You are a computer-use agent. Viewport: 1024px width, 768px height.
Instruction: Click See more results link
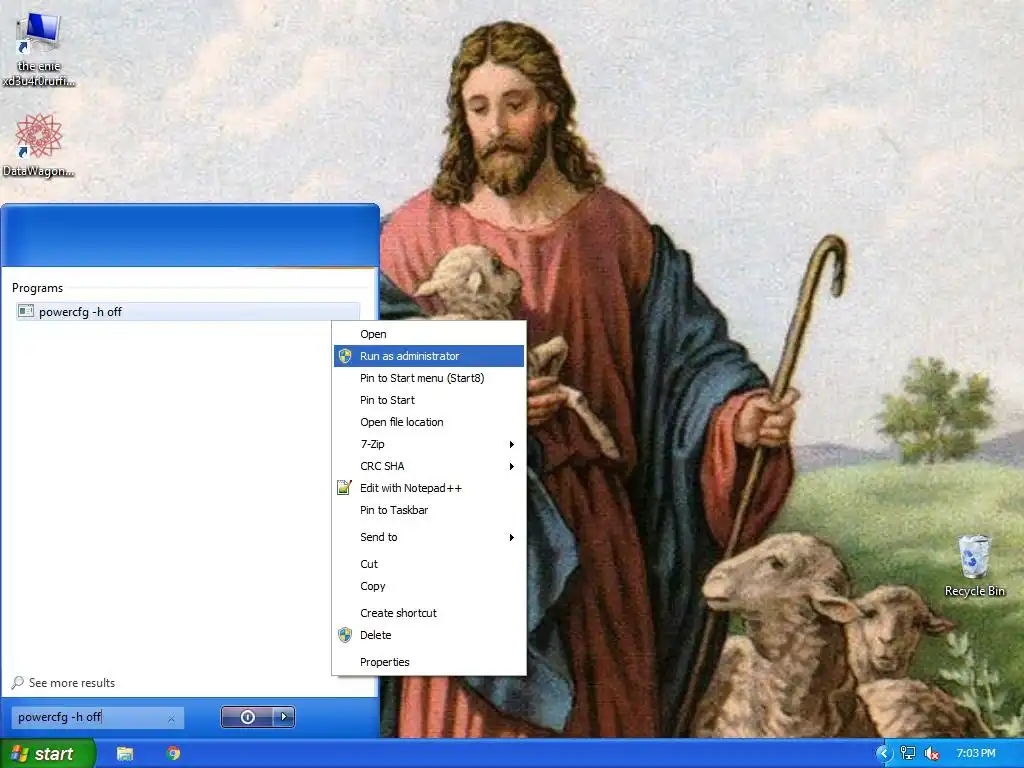pos(72,683)
